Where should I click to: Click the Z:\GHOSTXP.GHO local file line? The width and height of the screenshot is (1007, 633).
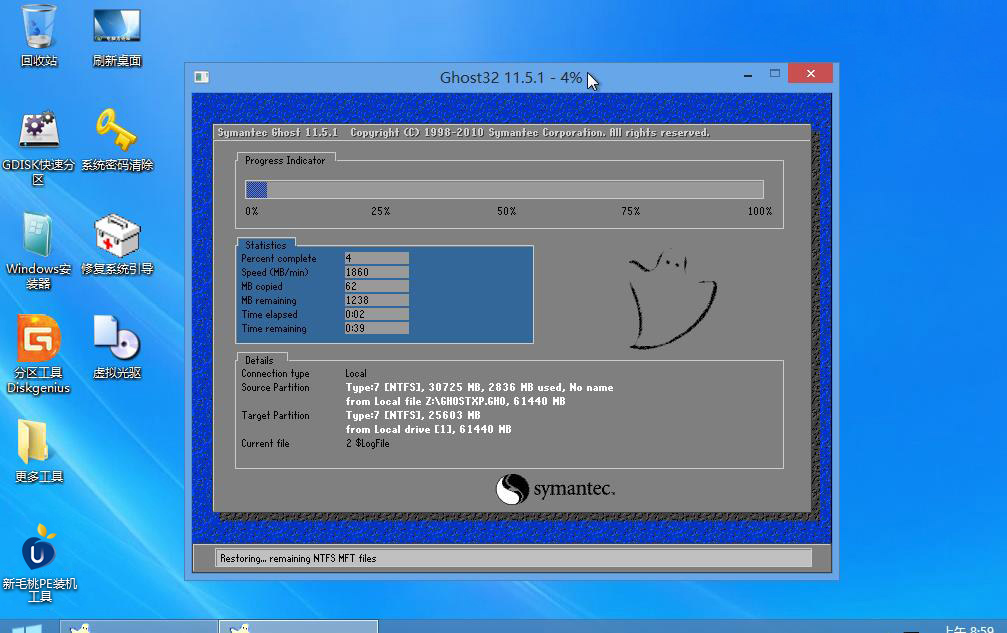(x=455, y=401)
